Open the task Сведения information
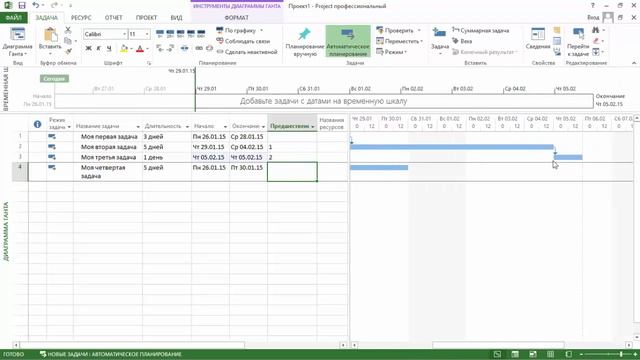Viewport: 640px width, 360px height. 538,39
